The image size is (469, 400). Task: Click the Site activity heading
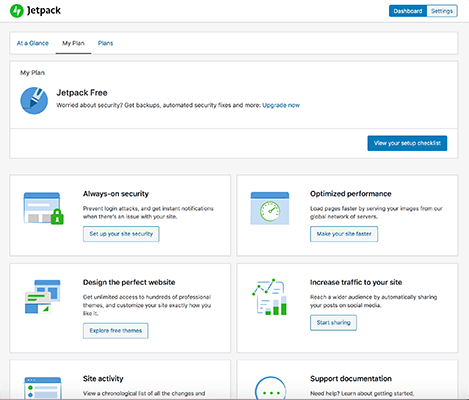pos(103,379)
